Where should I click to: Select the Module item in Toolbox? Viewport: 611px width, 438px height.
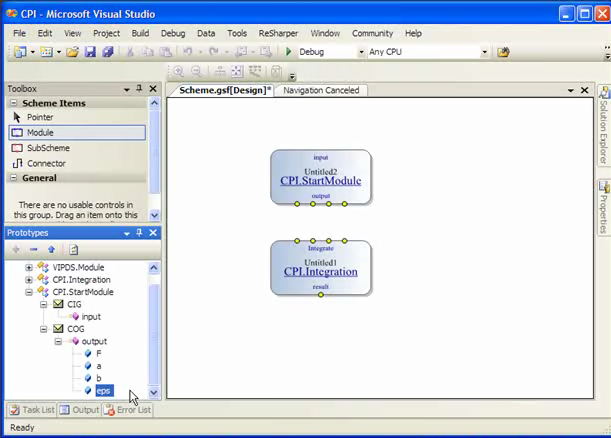click(x=77, y=132)
